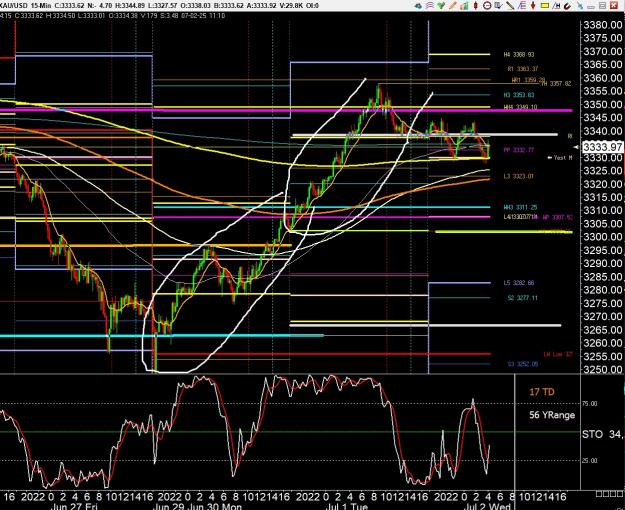This screenshot has height=510, width=625.
Task: Click the cloud icon in the chart toolbar
Action: pos(418,6)
